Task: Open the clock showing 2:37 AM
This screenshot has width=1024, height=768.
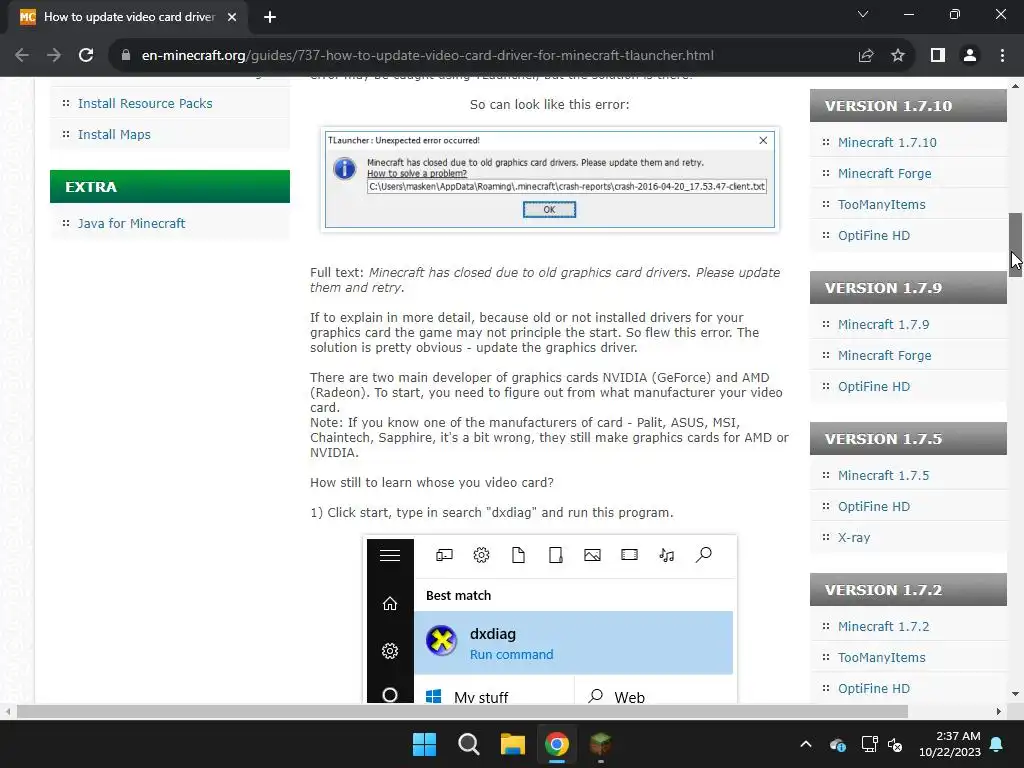Action: pos(950,744)
